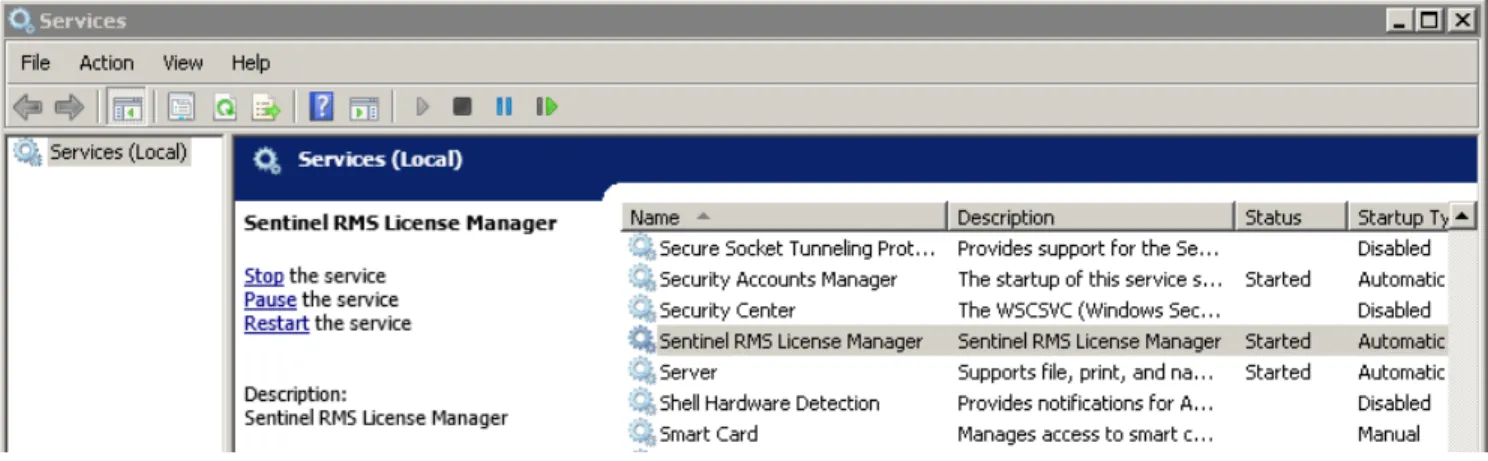This screenshot has width=1488, height=461.
Task: Click gear icon beside Security Center
Action: coord(641,310)
